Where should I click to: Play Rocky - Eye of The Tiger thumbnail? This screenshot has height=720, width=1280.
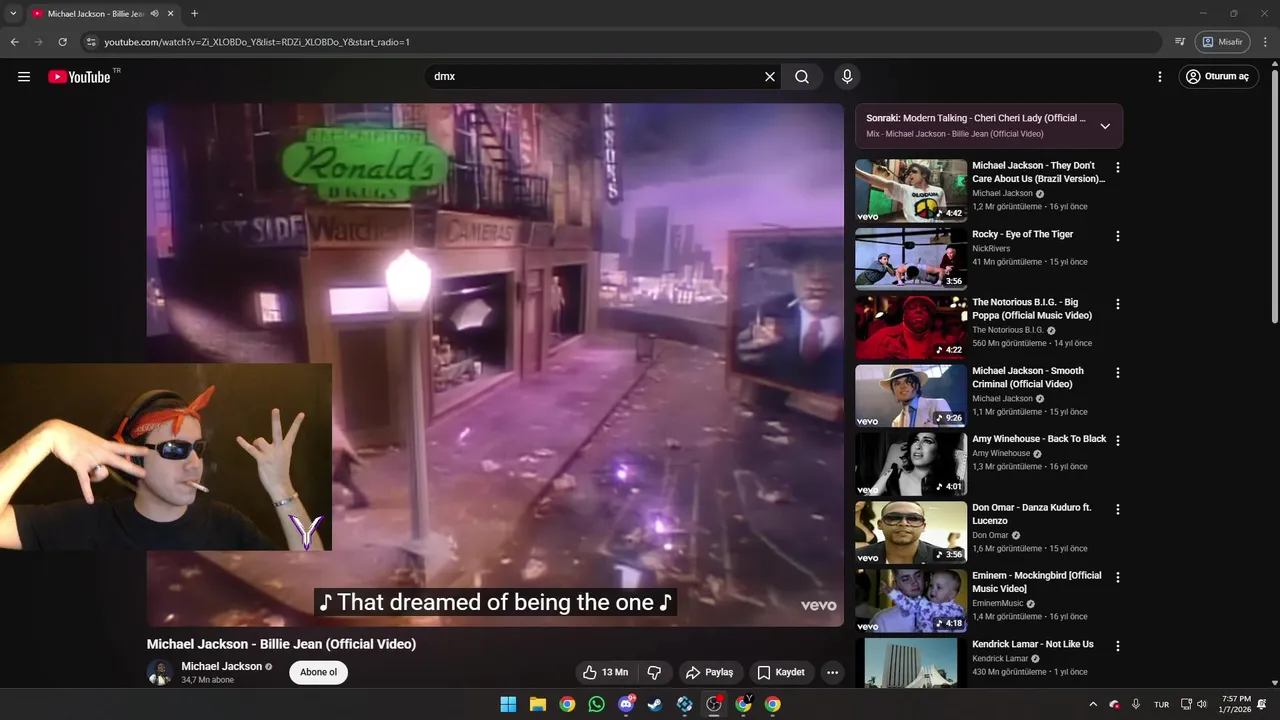[x=911, y=259]
